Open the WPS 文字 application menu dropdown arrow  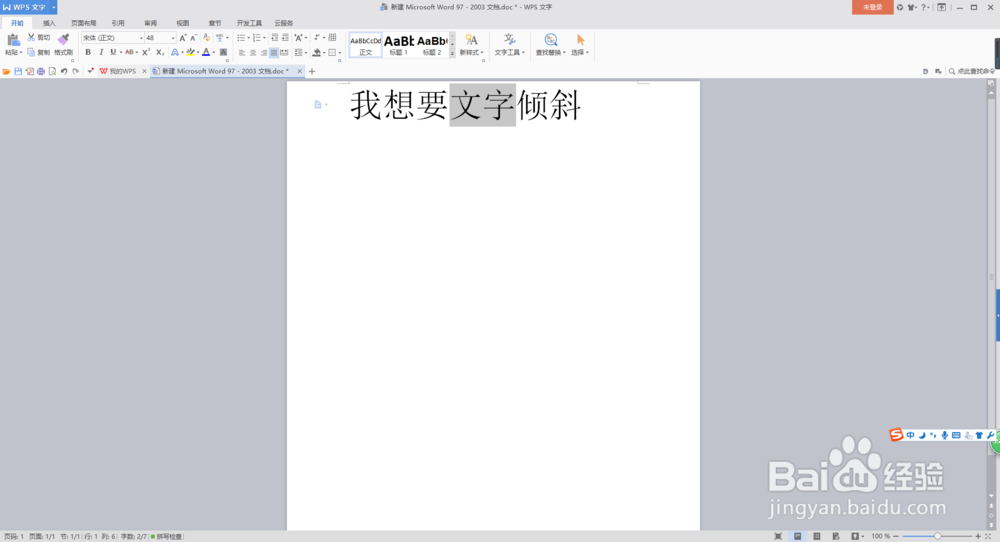point(54,7)
